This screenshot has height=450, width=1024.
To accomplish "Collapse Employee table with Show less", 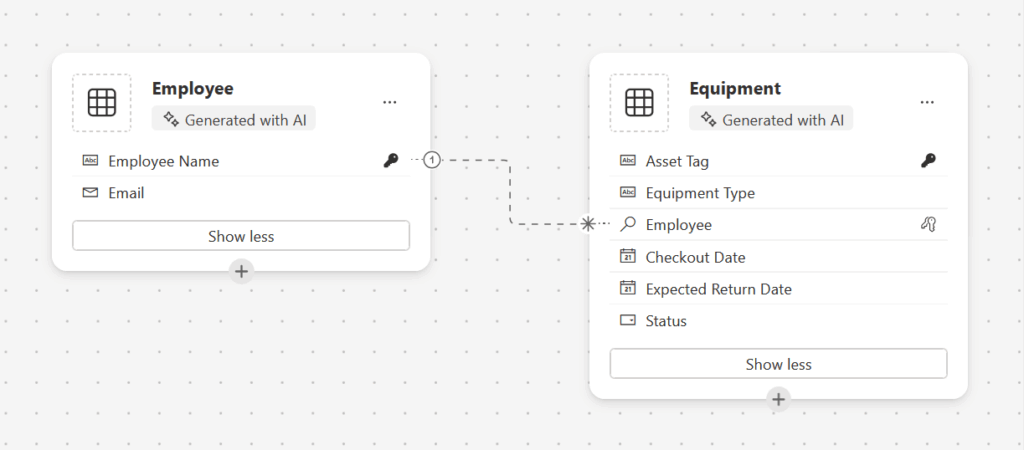I will pos(241,236).
